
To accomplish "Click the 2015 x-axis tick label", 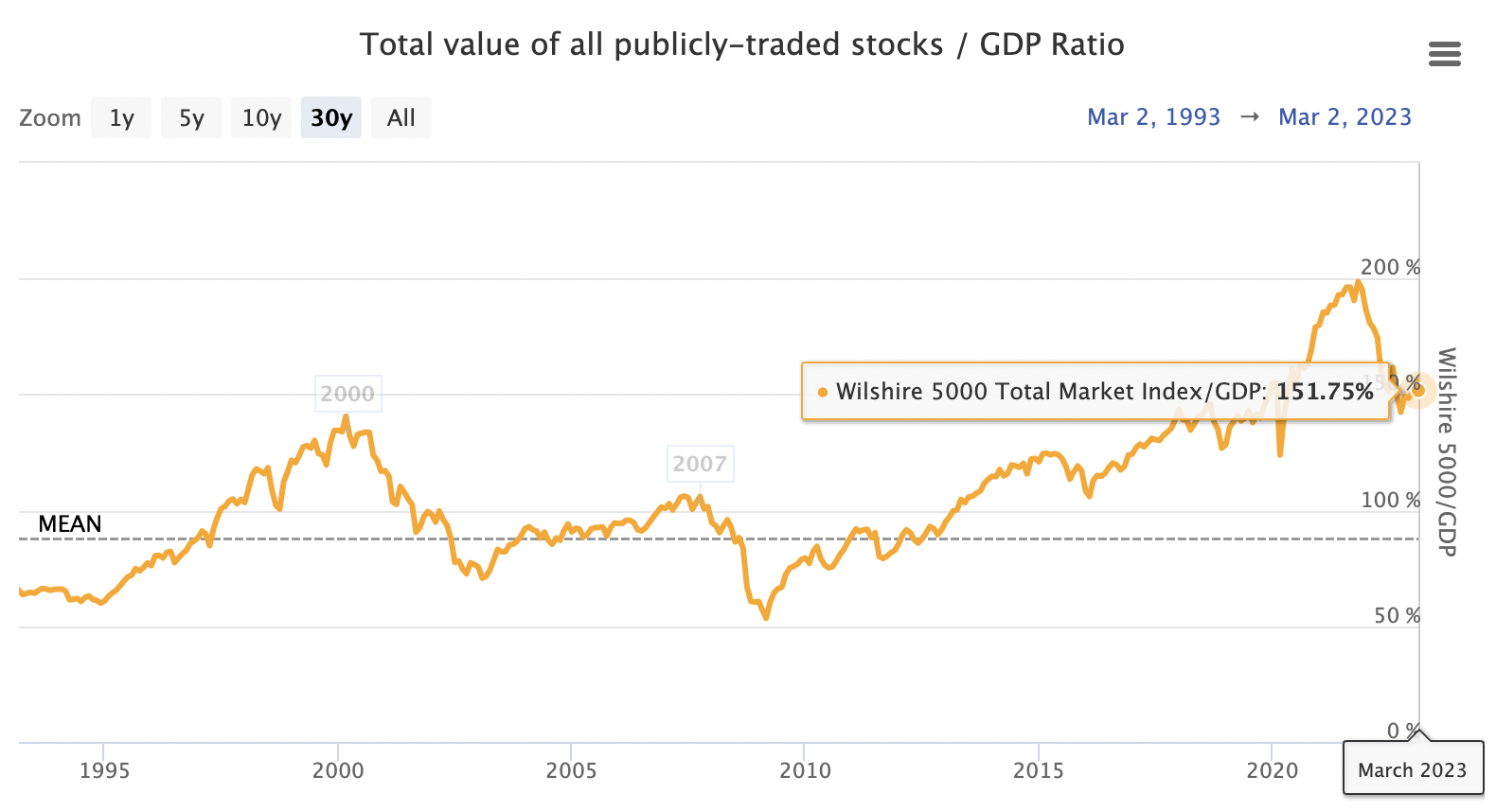I will pos(1038,770).
